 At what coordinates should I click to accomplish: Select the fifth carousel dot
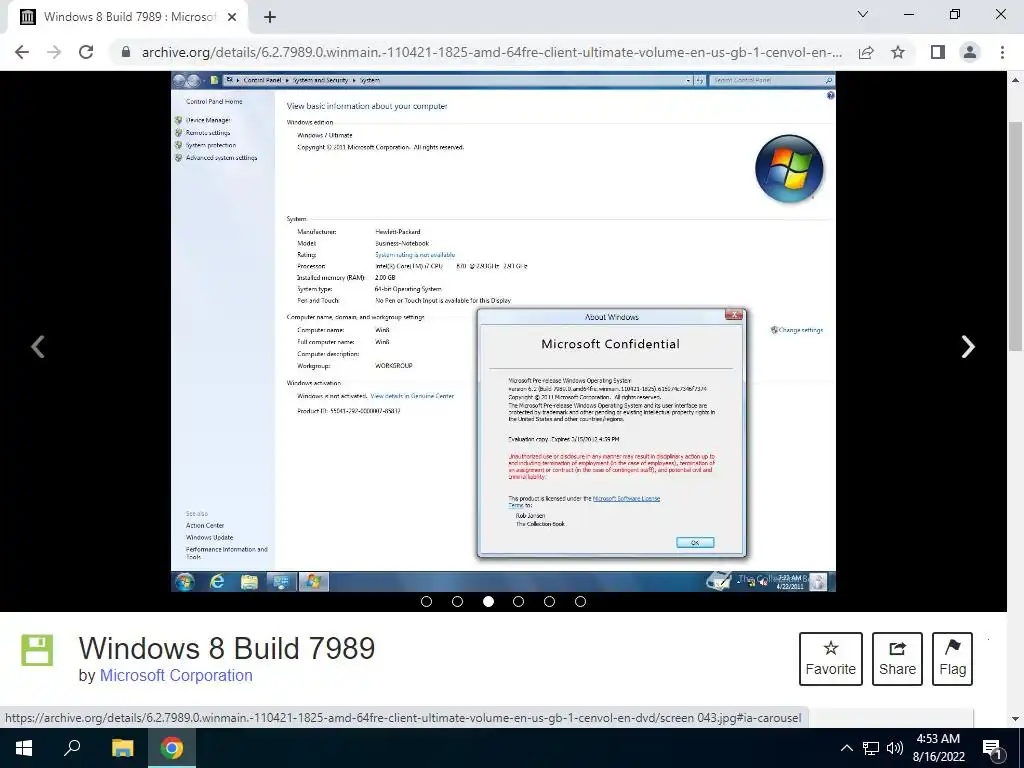click(x=549, y=601)
